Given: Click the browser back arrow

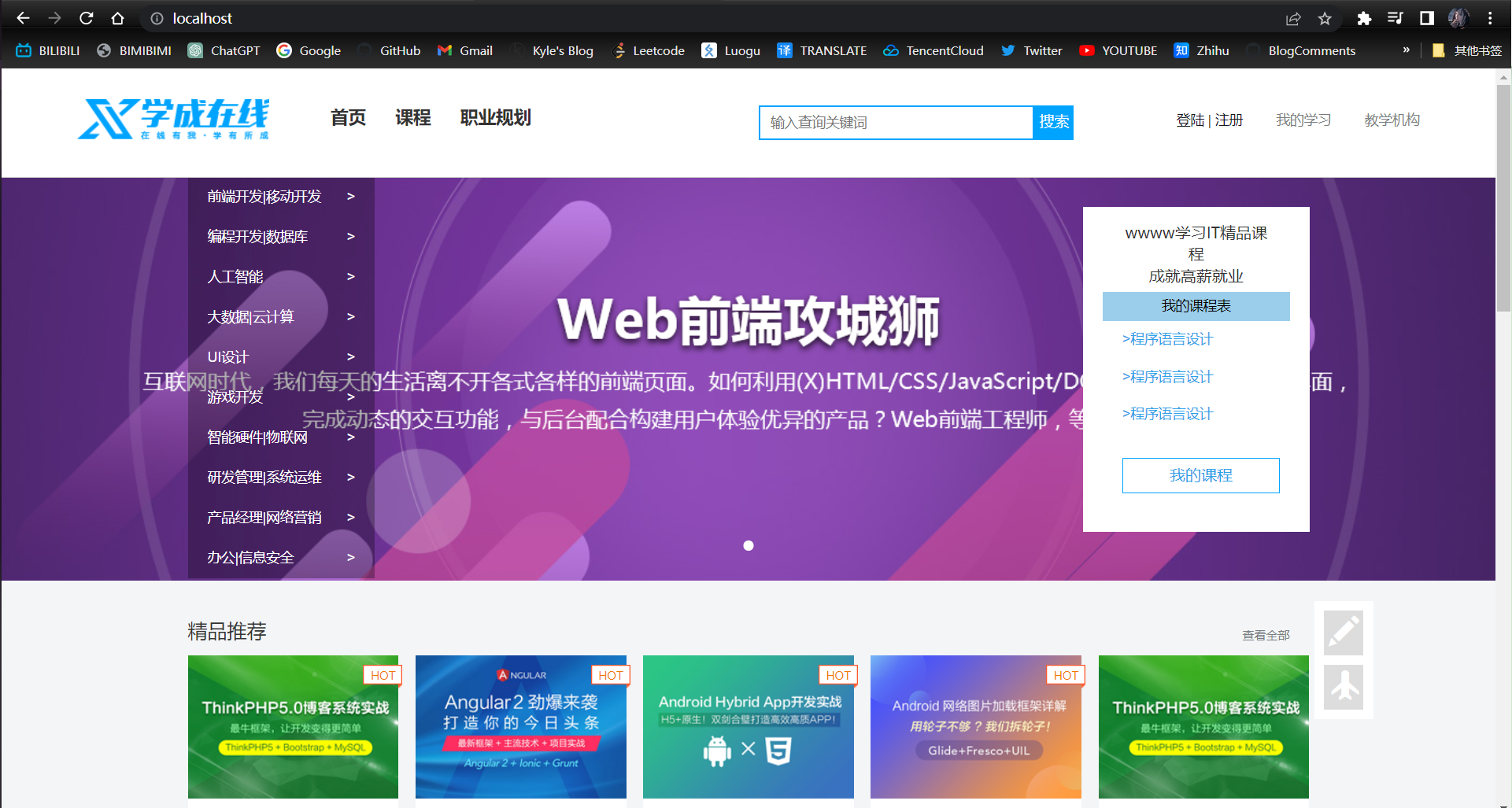Looking at the screenshot, I should [23, 18].
